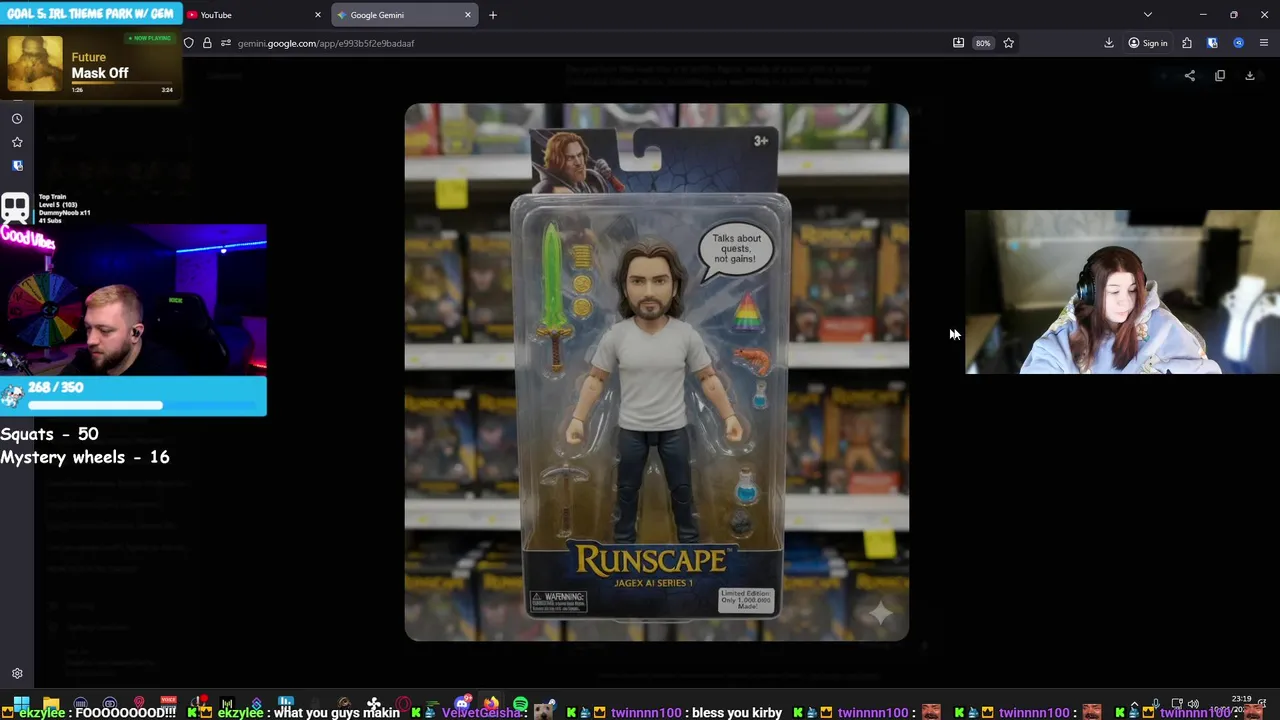The width and height of the screenshot is (1280, 720).
Task: Open the sidebar history clock icon
Action: coord(17,118)
